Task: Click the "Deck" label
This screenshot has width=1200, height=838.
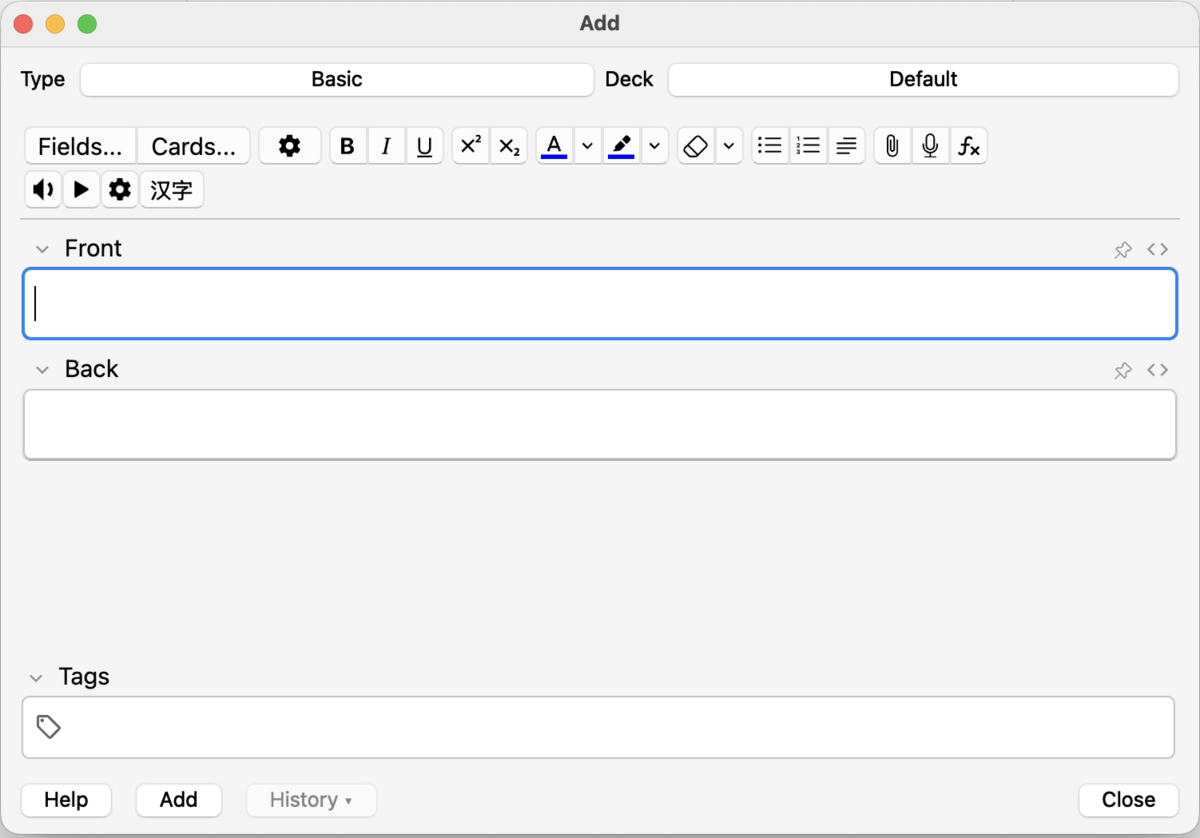Action: point(629,79)
